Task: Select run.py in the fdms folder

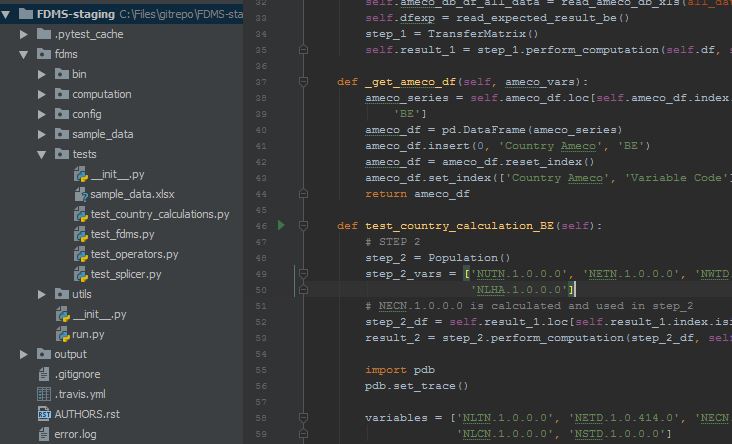Action: [x=88, y=334]
